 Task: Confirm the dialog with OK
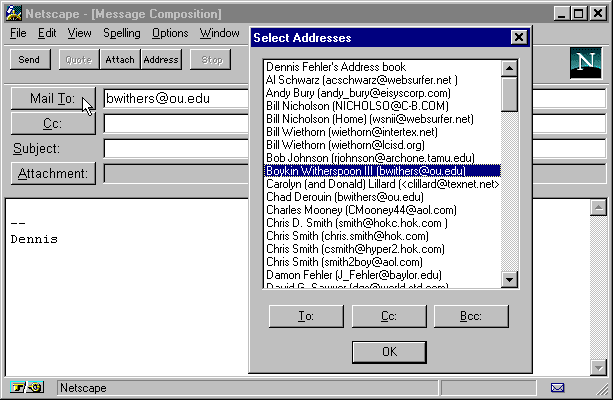point(389,351)
